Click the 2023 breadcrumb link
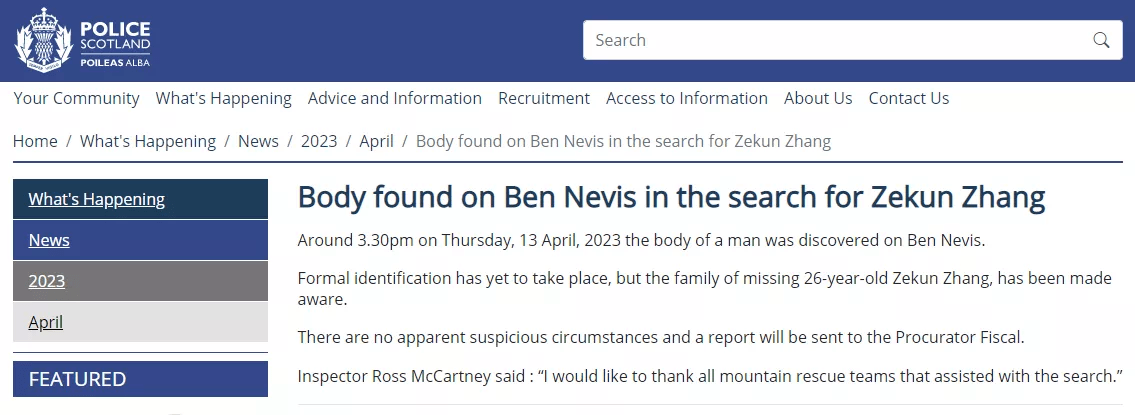The image size is (1135, 415). (x=319, y=141)
